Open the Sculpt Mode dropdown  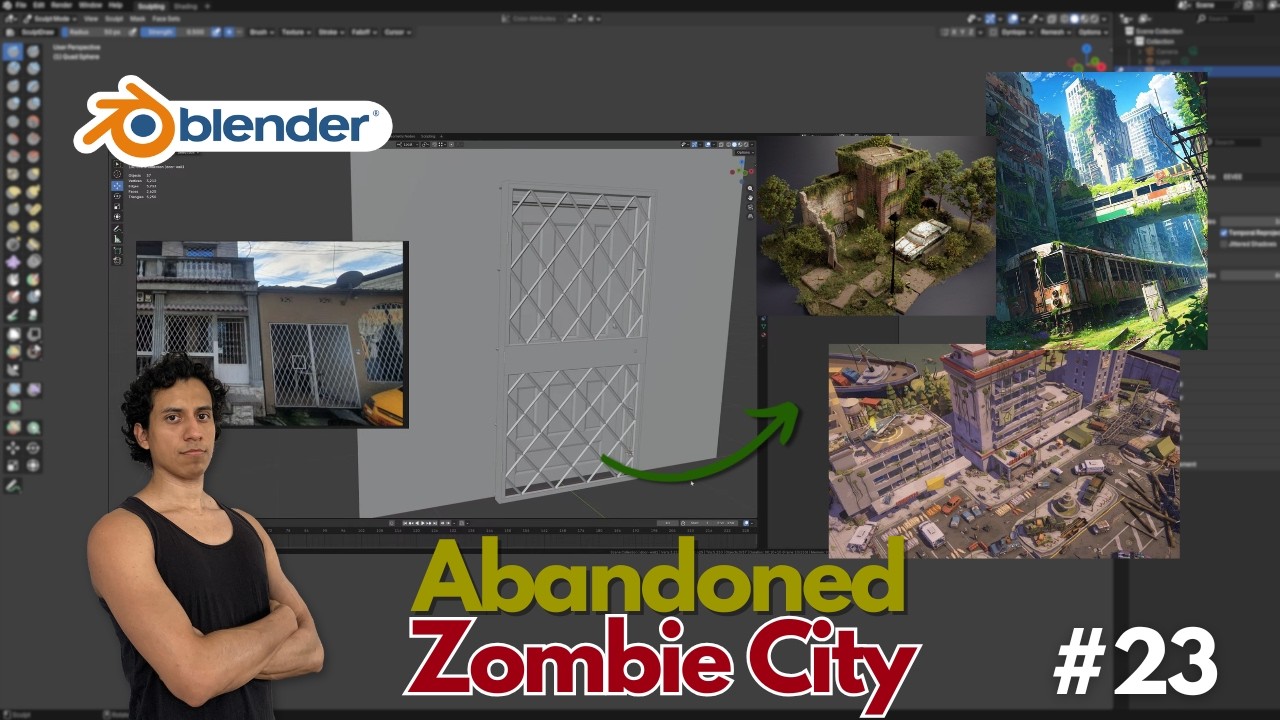tap(50, 19)
